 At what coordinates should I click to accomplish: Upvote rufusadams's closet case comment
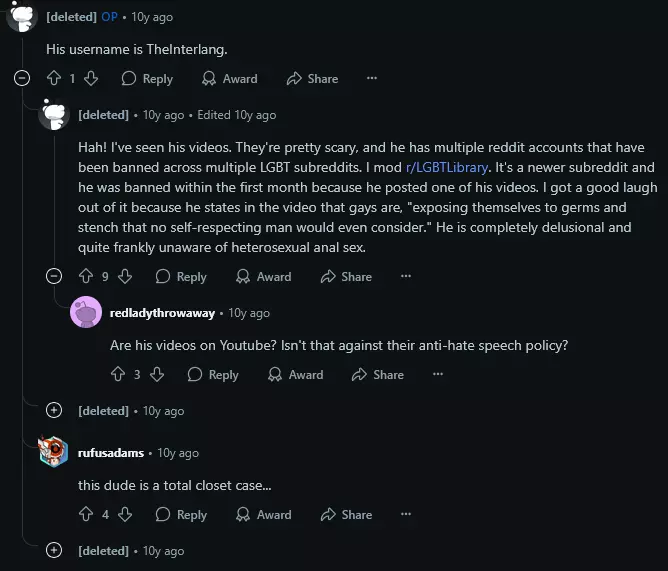coord(86,514)
